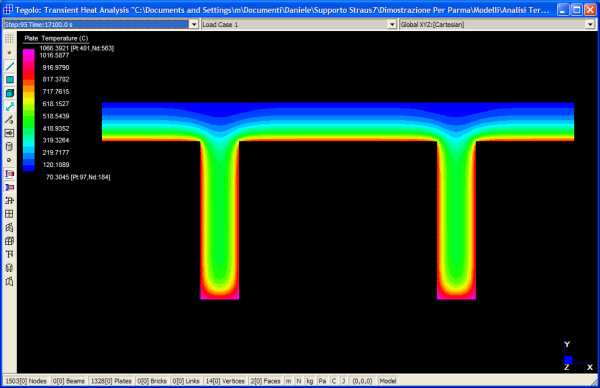Select the beam line toggle
Screen dimensions: 600x388
pos(10,66)
